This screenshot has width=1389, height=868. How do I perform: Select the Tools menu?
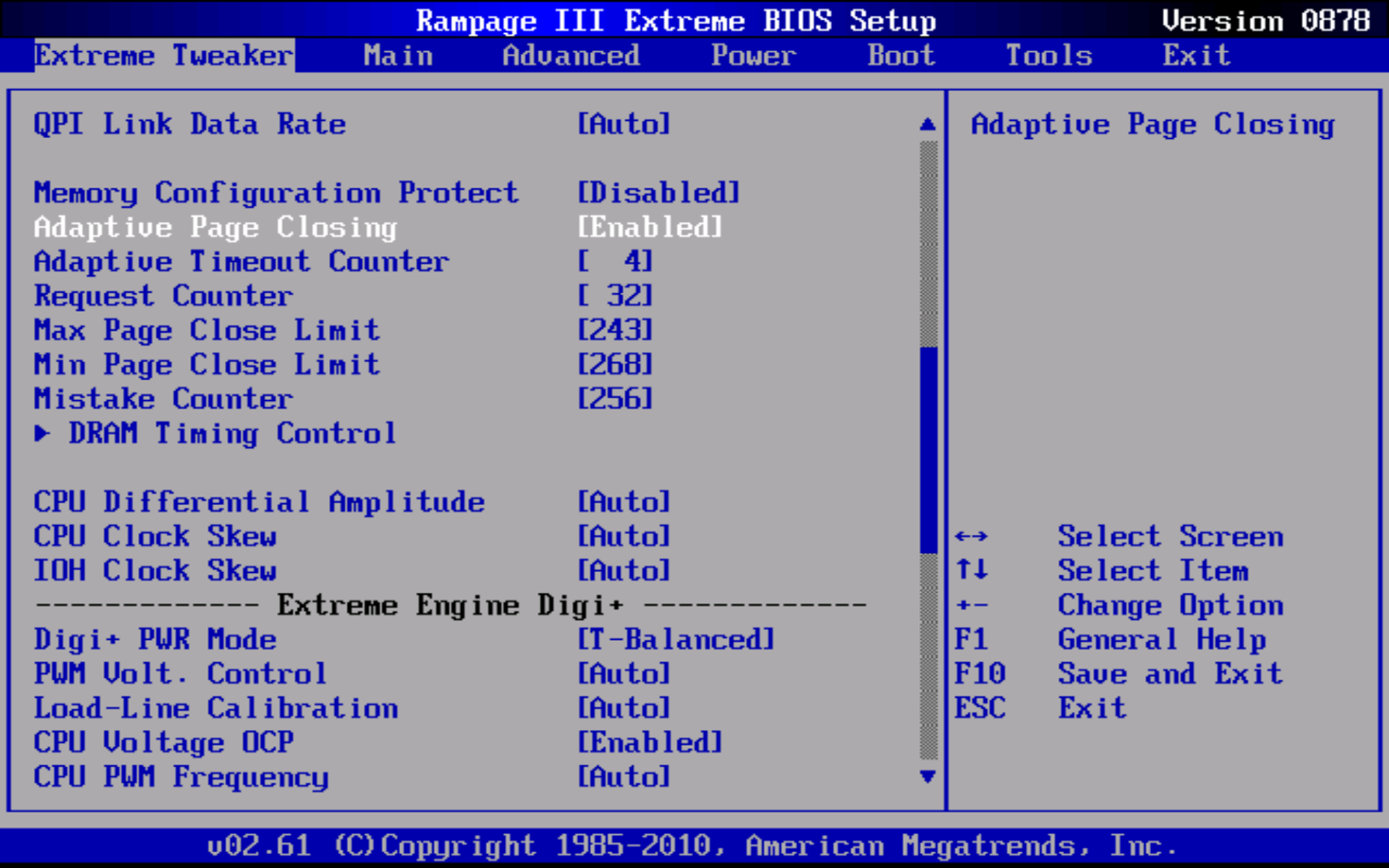click(1049, 55)
